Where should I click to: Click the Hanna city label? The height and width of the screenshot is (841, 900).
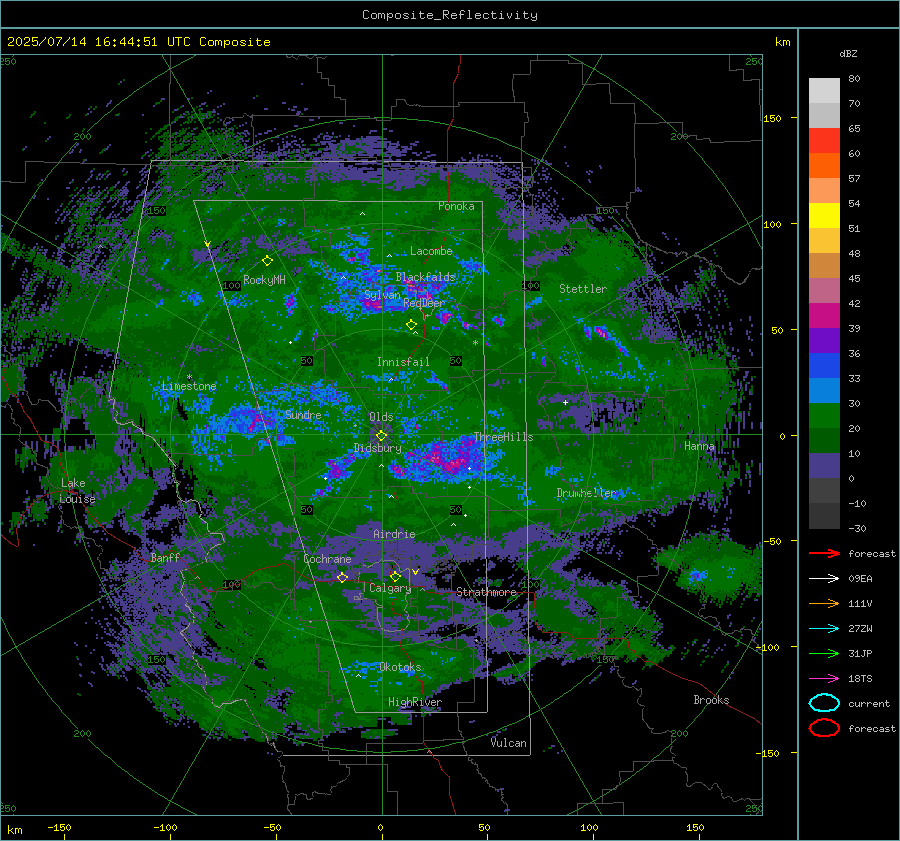(699, 445)
